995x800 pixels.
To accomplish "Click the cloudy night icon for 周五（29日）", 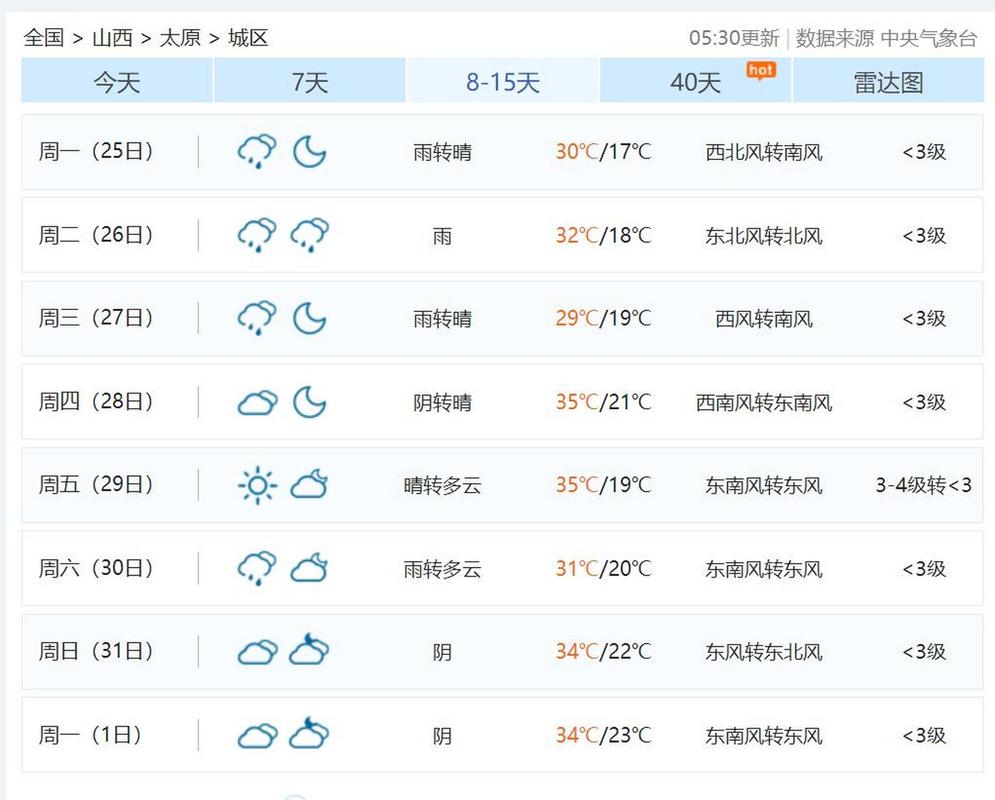I will (310, 484).
